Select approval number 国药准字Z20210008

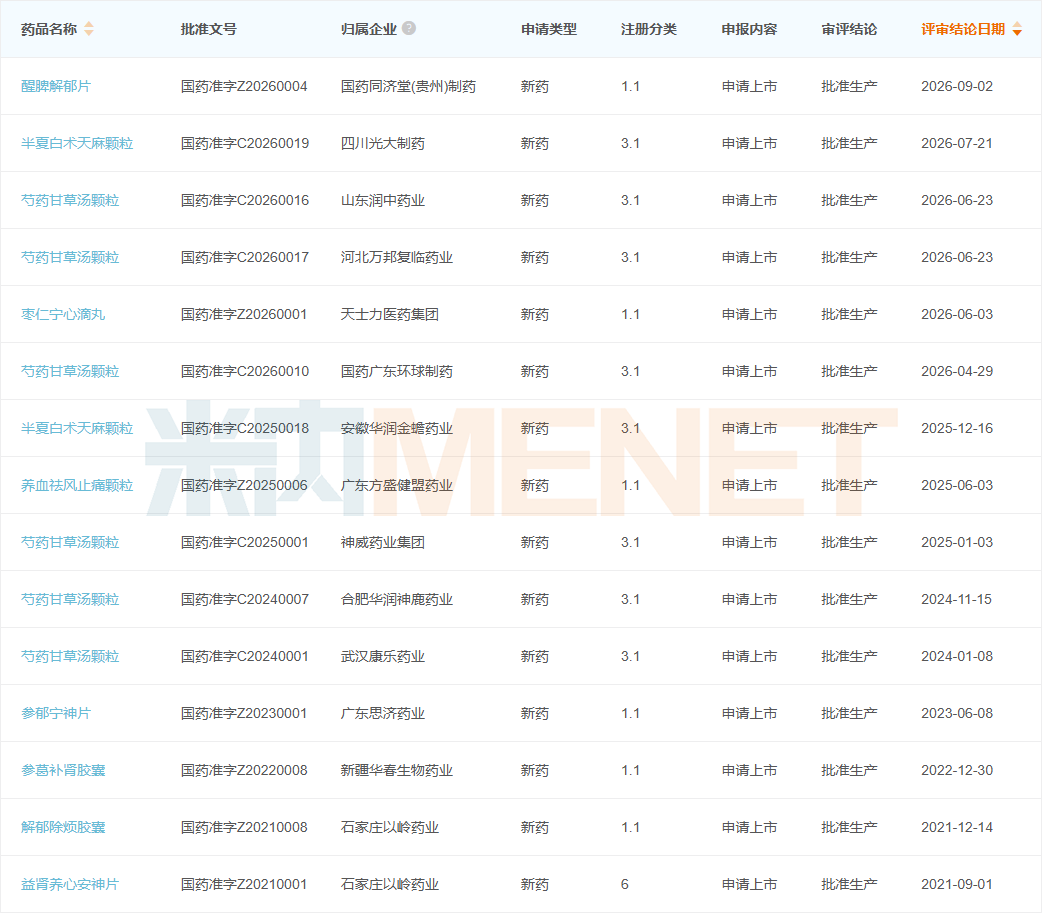click(x=244, y=828)
